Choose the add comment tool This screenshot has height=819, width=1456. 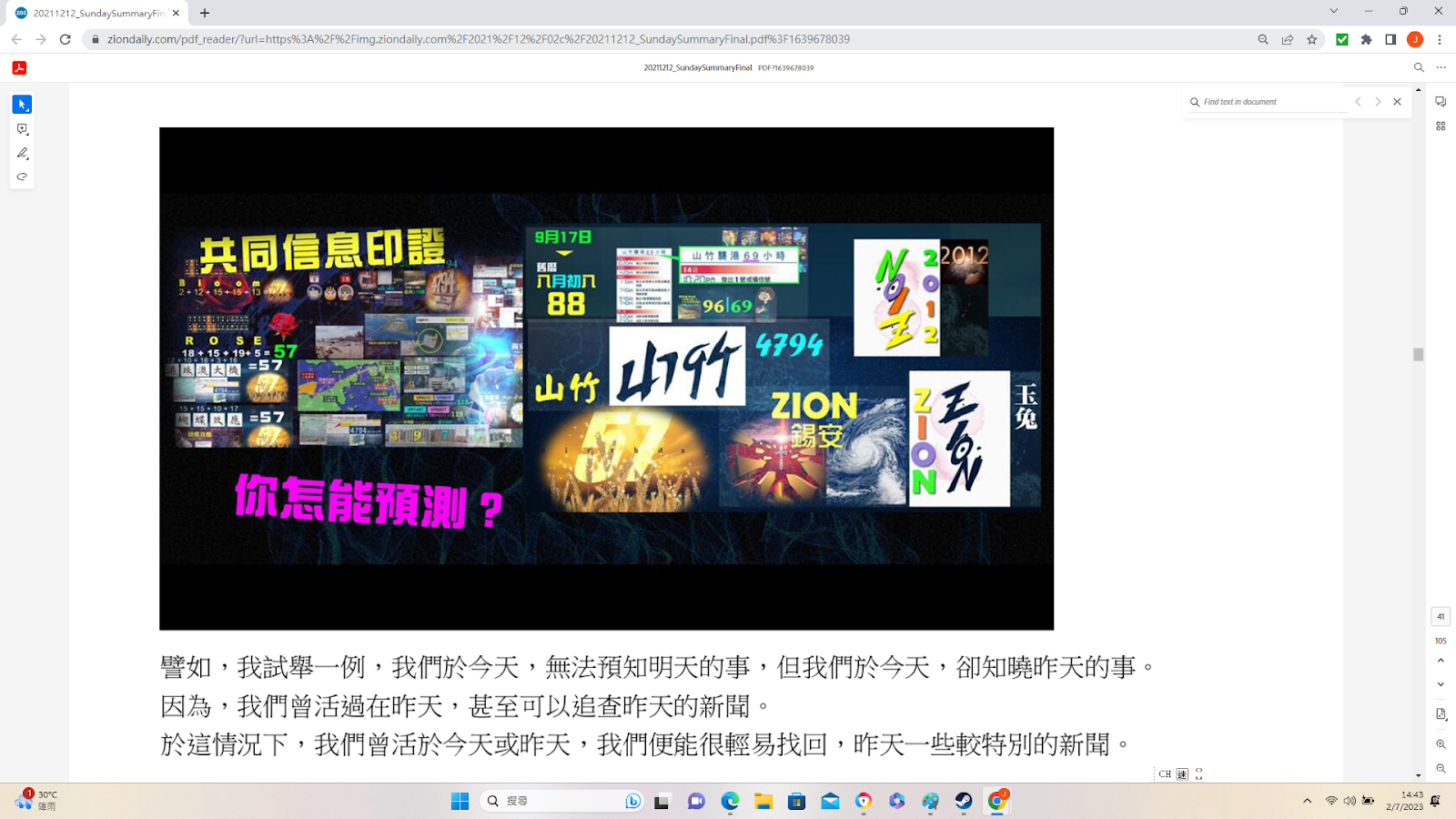[22, 129]
